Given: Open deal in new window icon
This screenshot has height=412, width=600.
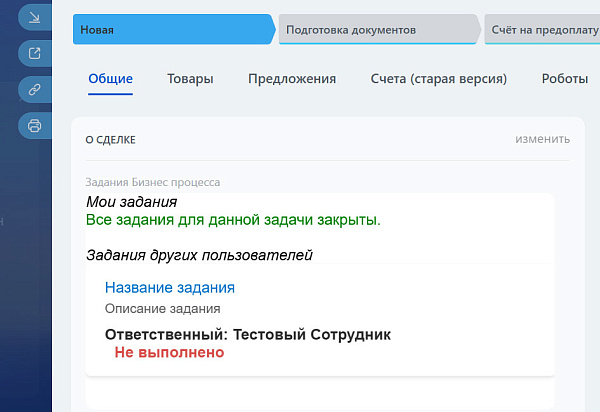Looking at the screenshot, I should point(35,53).
